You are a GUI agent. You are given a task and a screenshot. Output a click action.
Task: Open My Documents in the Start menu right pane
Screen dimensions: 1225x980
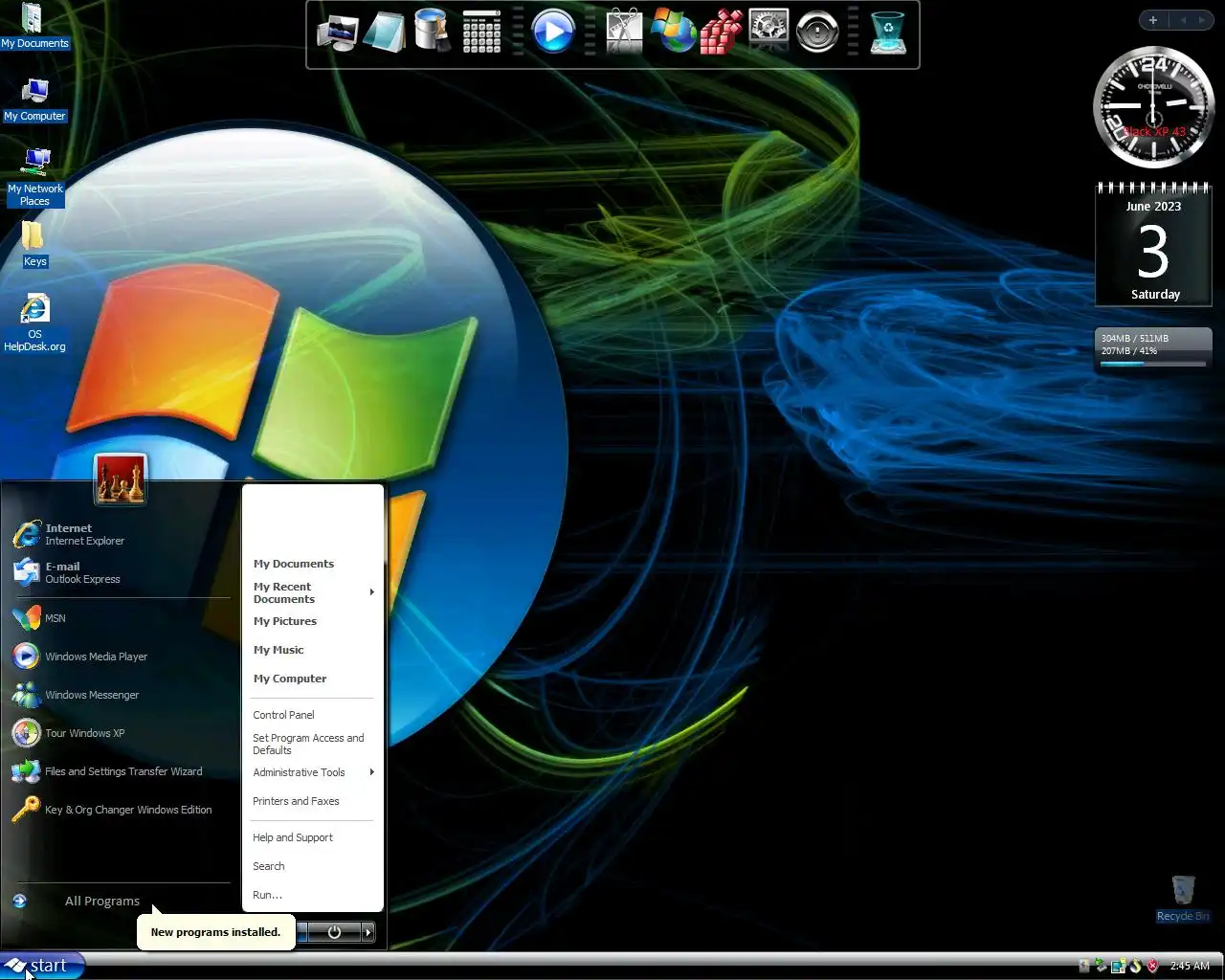[x=294, y=564]
